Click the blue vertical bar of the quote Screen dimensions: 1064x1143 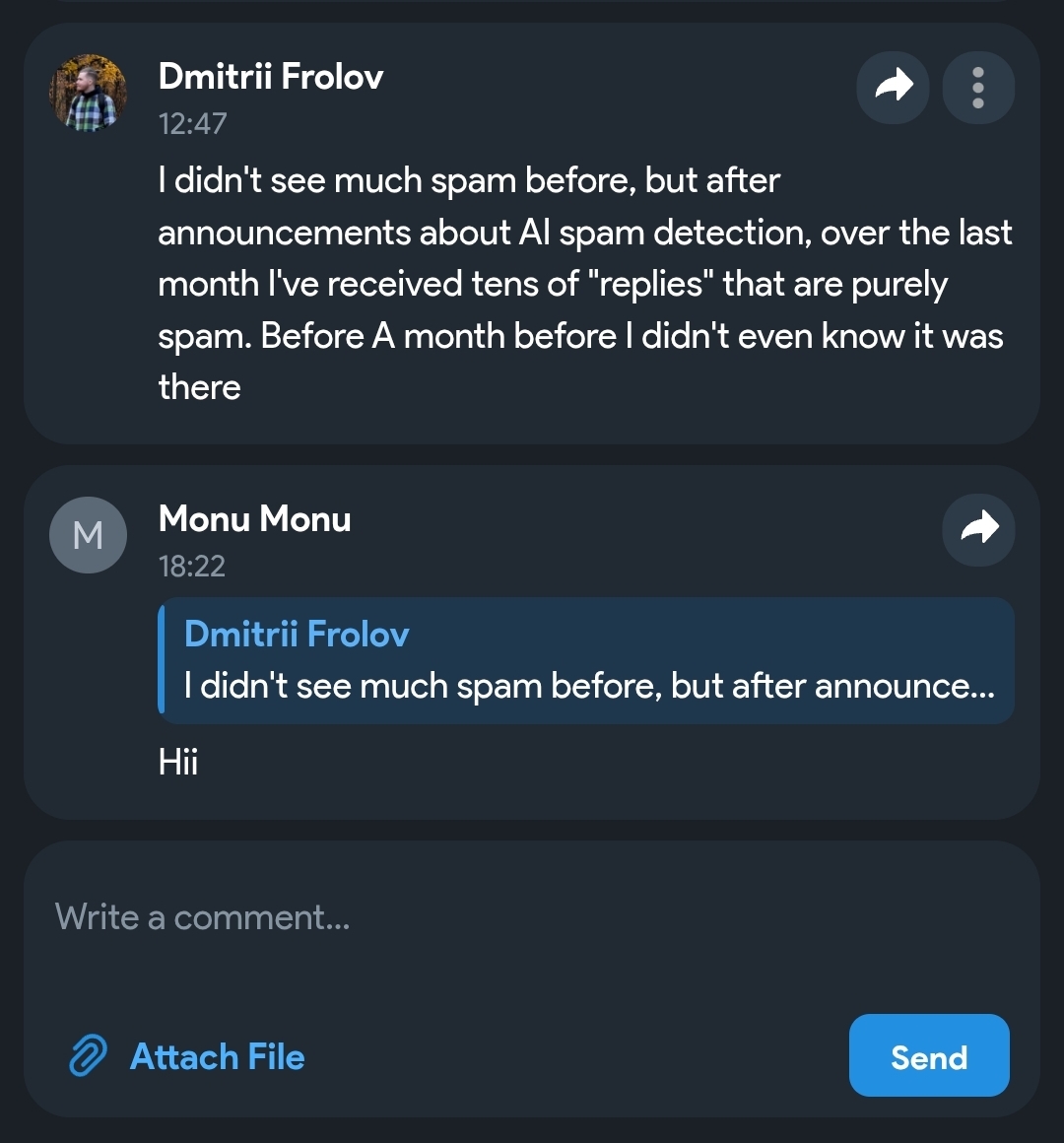point(162,660)
